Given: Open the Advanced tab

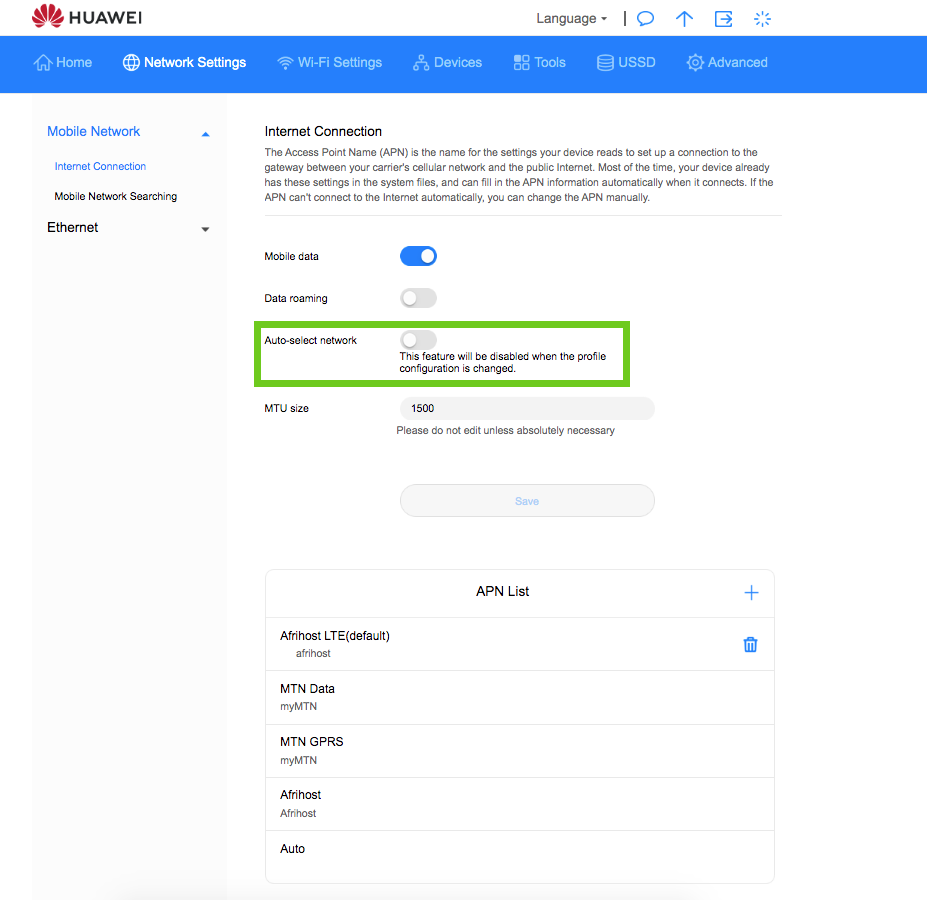Looking at the screenshot, I should [727, 62].
